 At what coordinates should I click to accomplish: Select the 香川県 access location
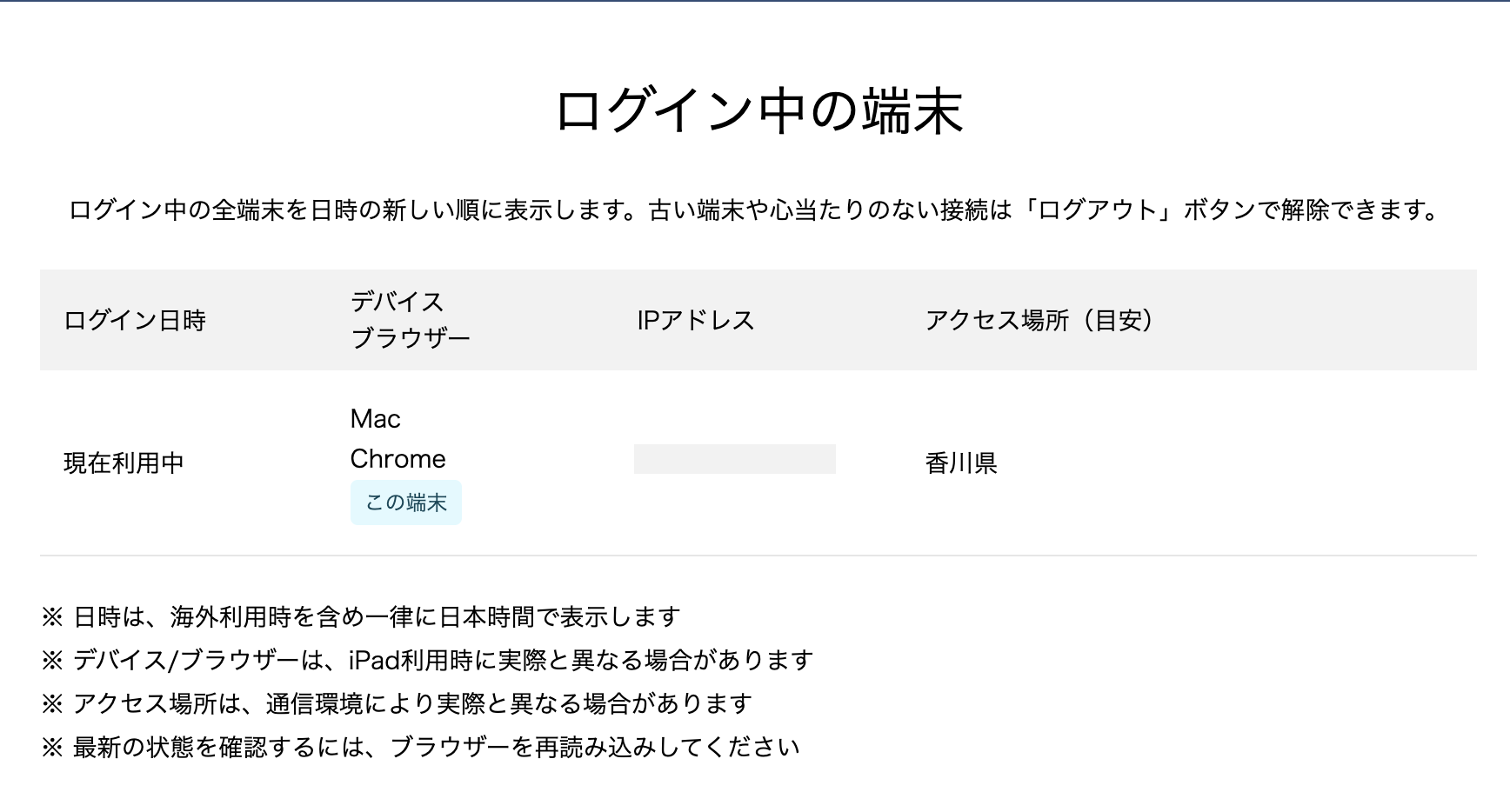[961, 463]
